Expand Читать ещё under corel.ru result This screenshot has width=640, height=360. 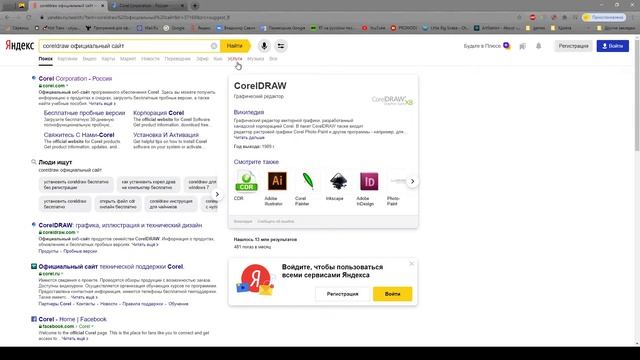tap(84, 297)
